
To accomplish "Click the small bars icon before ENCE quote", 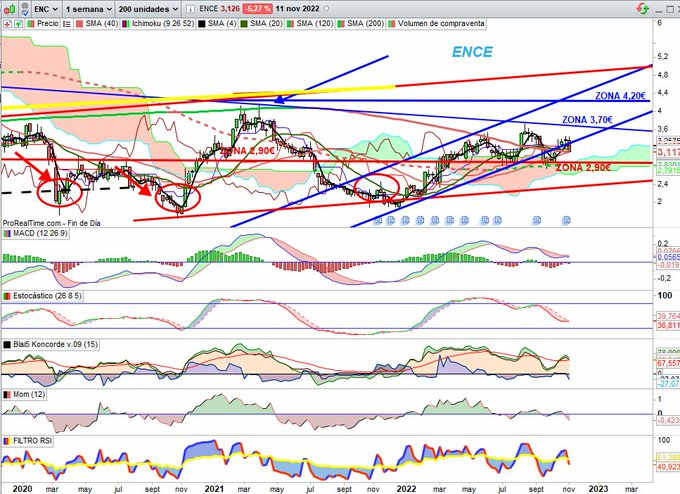I will click(x=190, y=9).
